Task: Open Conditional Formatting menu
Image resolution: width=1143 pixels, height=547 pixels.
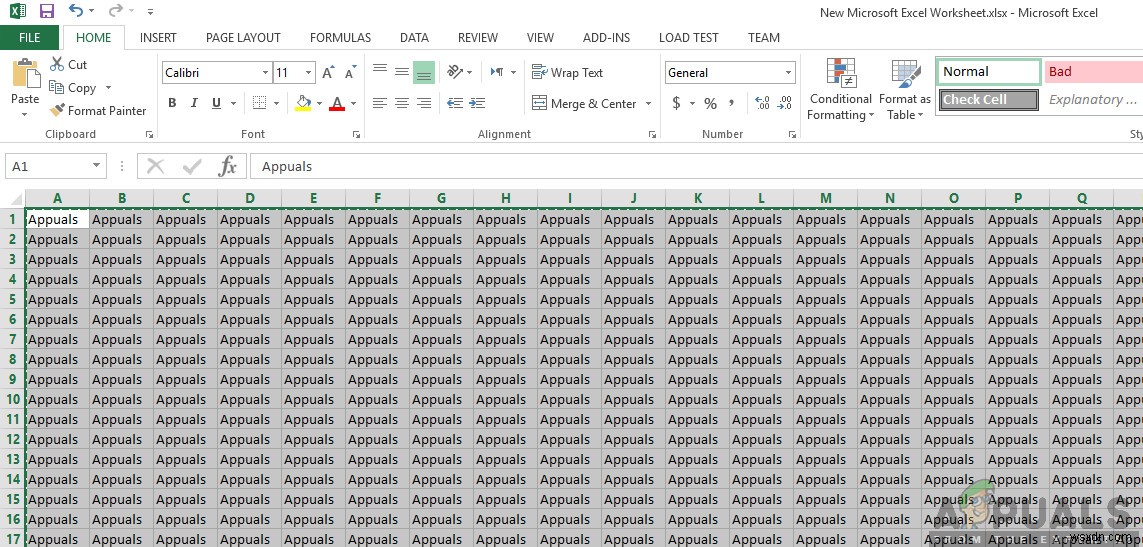Action: click(840, 89)
